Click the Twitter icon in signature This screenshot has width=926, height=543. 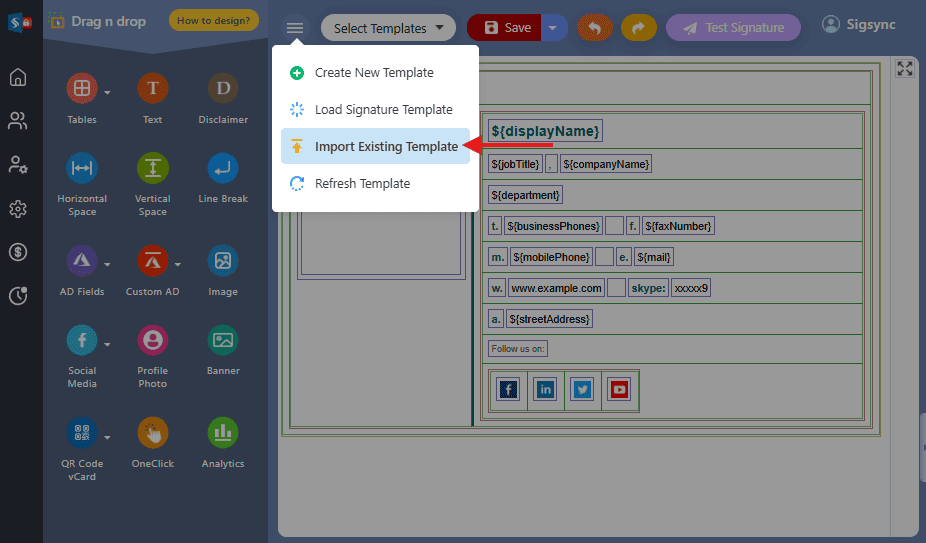[582, 389]
